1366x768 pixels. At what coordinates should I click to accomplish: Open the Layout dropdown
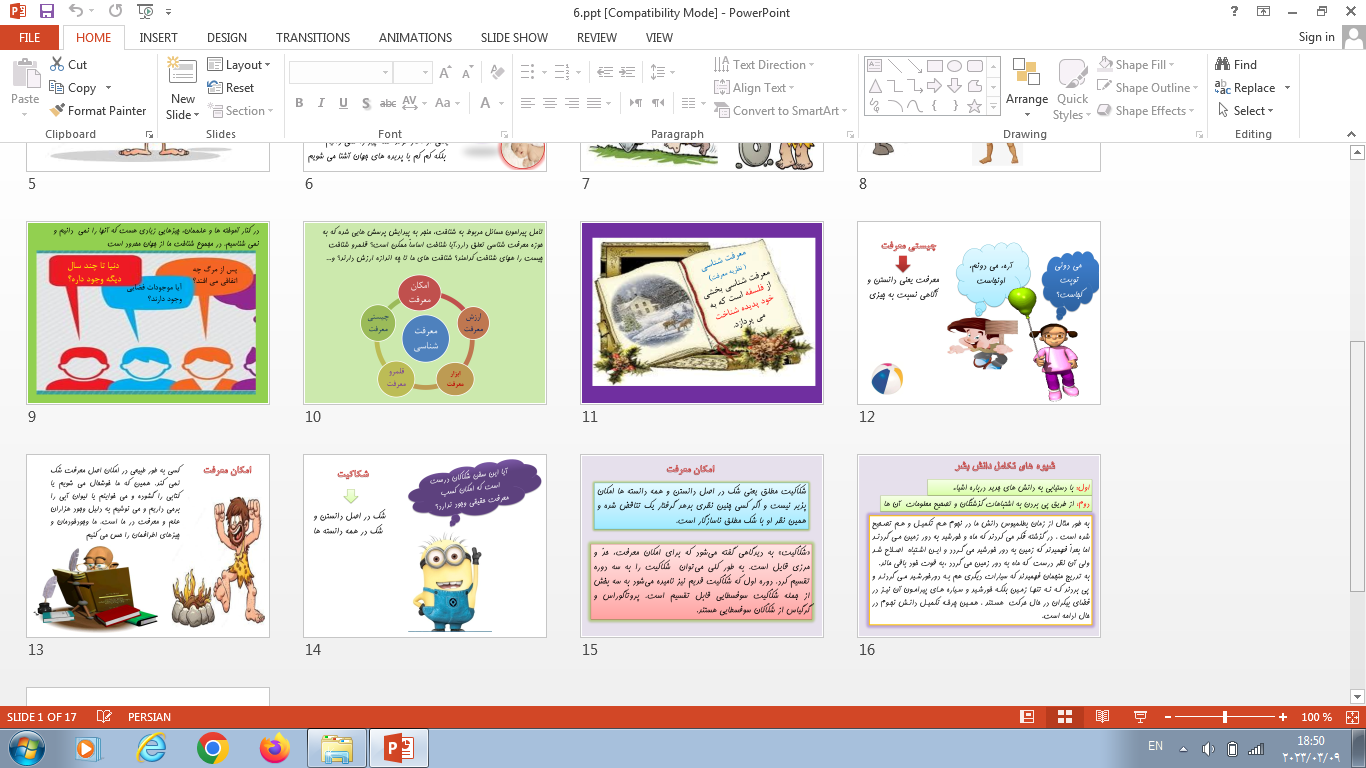tap(239, 64)
